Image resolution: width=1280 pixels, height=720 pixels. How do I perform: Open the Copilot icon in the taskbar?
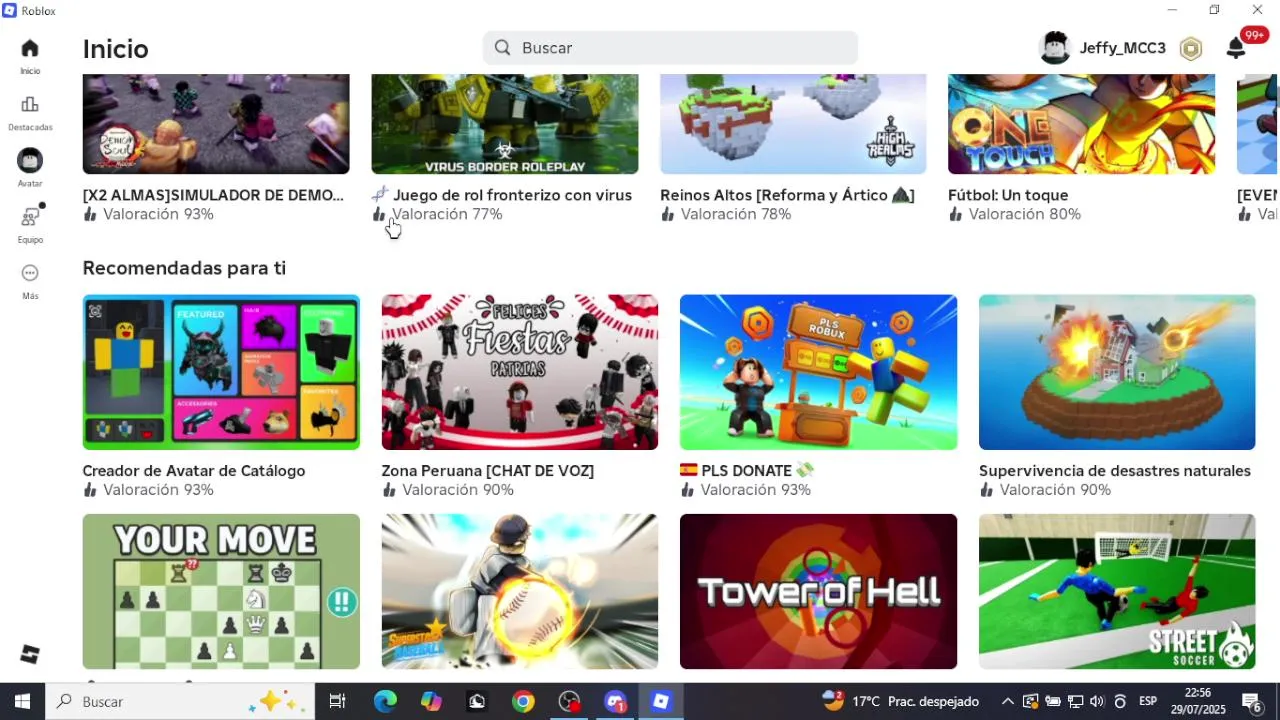(x=431, y=702)
